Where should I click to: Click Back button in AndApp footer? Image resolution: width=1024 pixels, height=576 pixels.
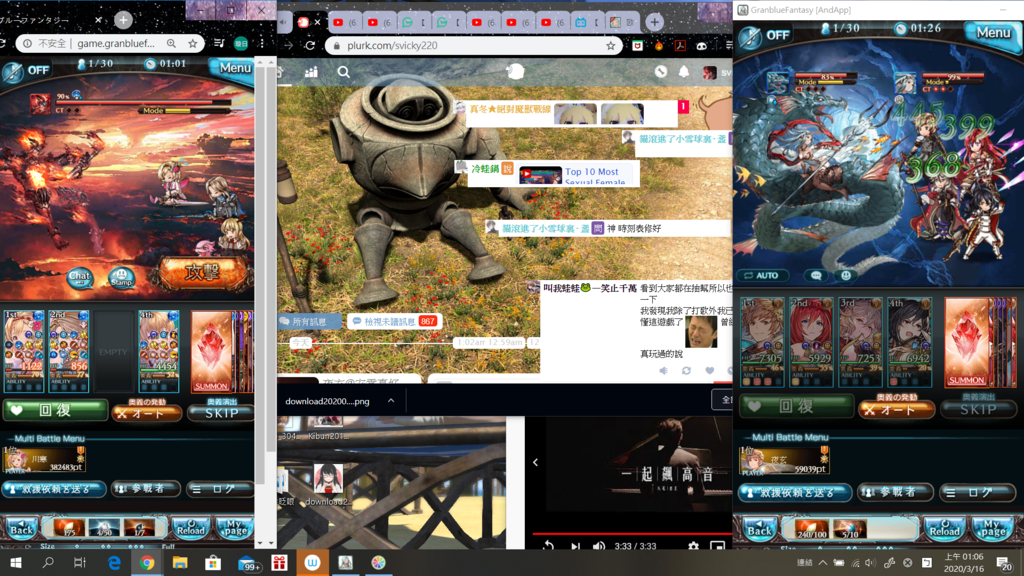point(759,530)
